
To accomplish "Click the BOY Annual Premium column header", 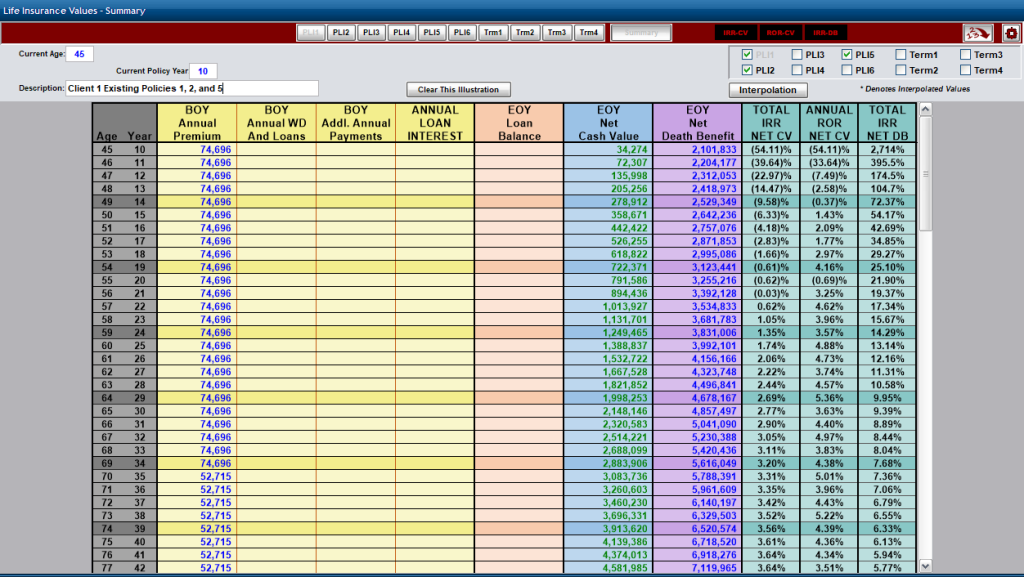I will [197, 123].
